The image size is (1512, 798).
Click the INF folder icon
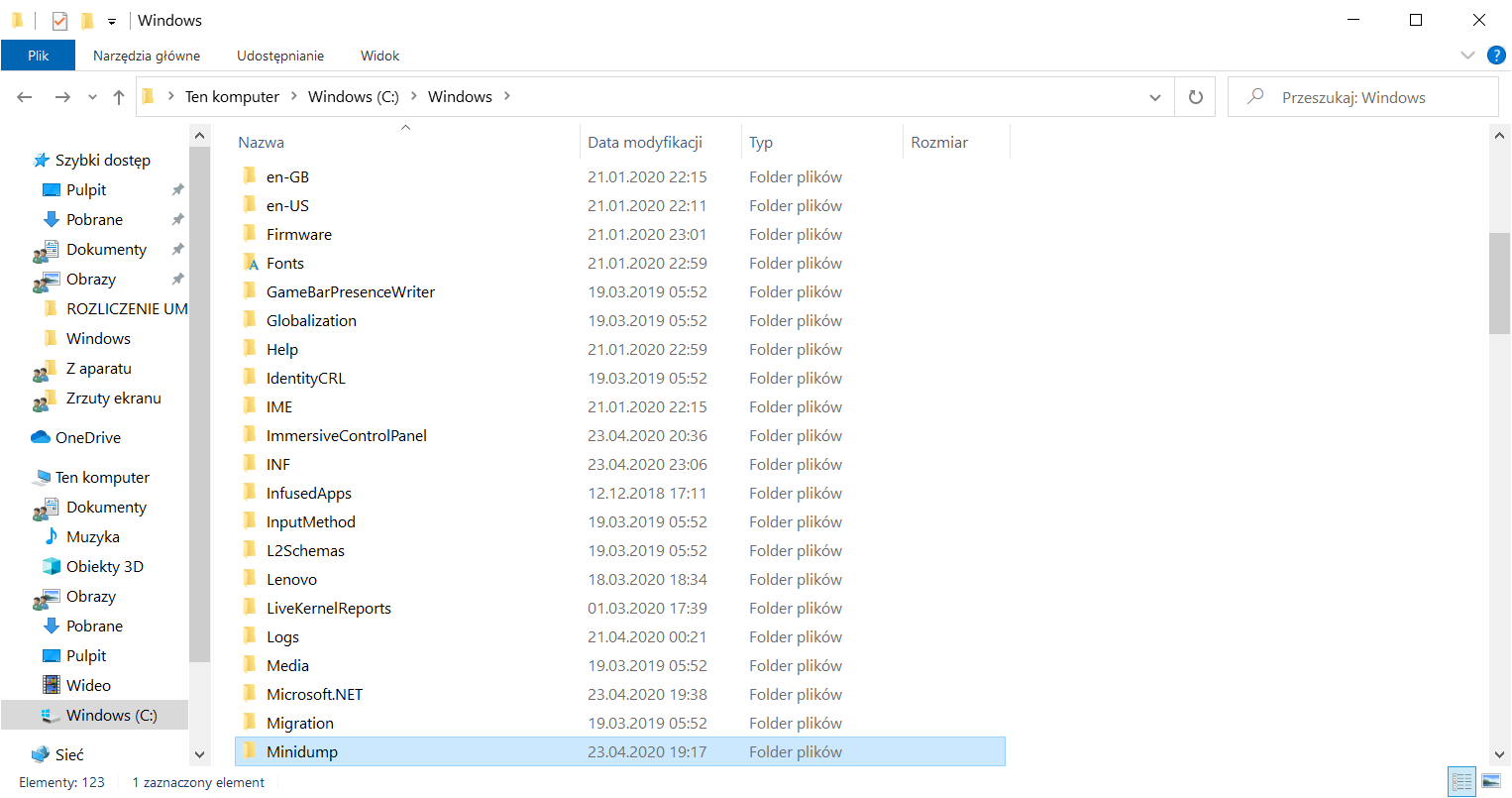[250, 464]
